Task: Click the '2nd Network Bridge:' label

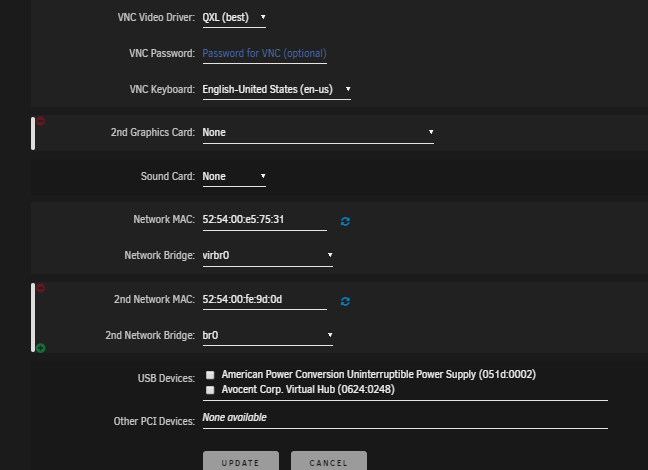Action: point(150,335)
